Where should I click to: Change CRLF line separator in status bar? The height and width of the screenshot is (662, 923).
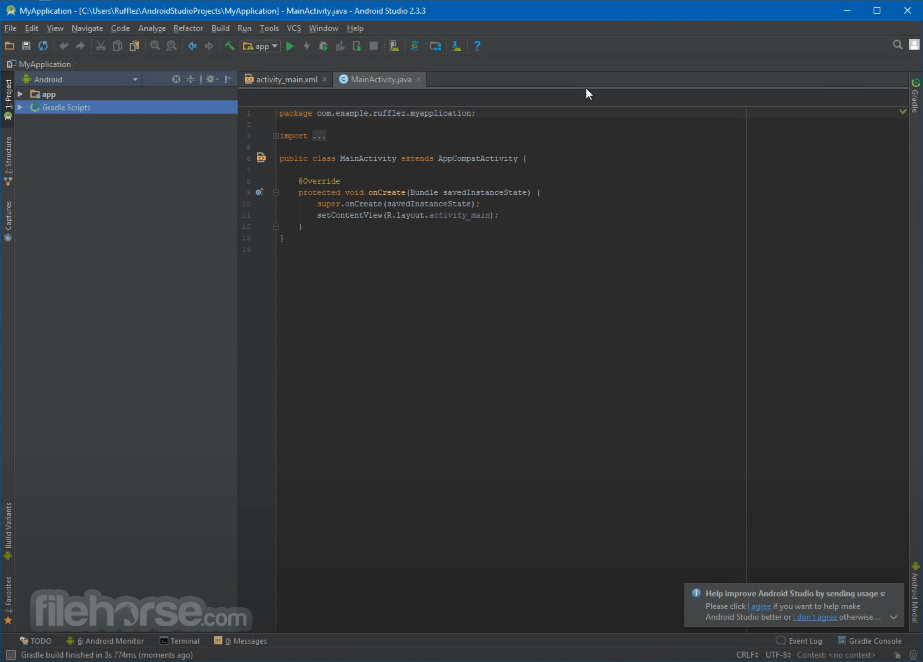click(x=747, y=655)
